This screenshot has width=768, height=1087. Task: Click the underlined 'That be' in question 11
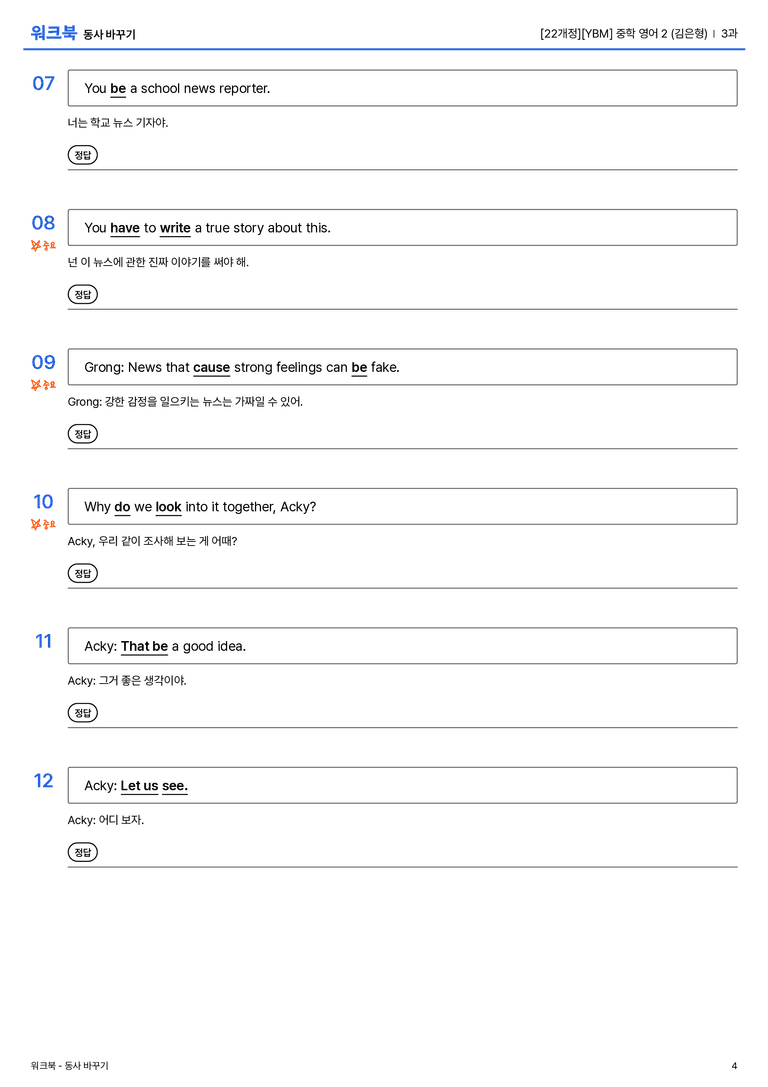pyautogui.click(x=144, y=646)
